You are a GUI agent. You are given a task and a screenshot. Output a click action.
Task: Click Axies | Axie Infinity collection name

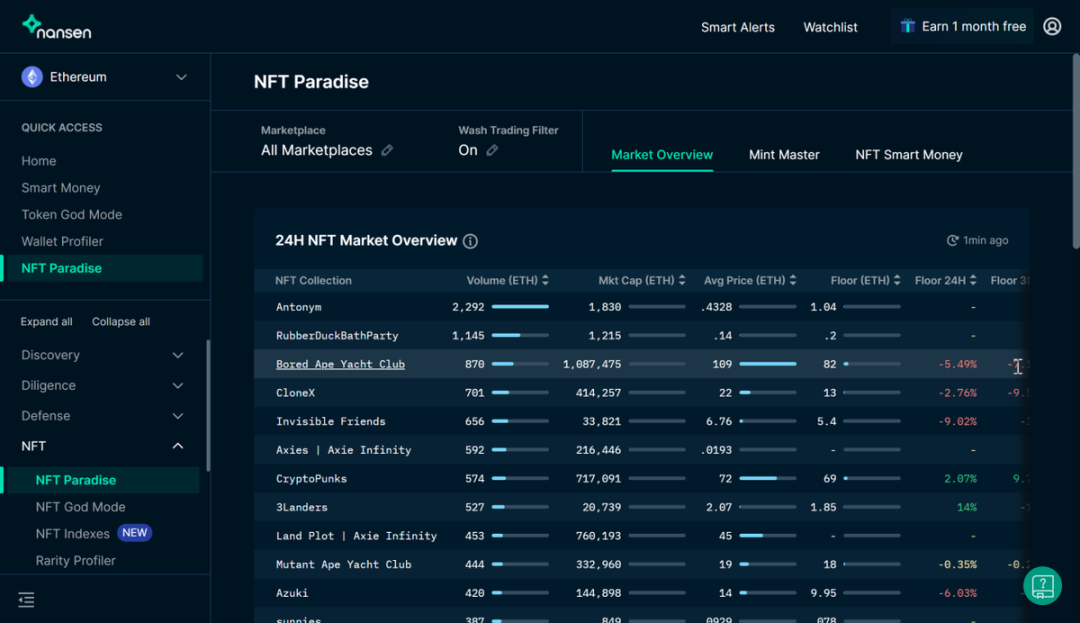pyautogui.click(x=343, y=450)
